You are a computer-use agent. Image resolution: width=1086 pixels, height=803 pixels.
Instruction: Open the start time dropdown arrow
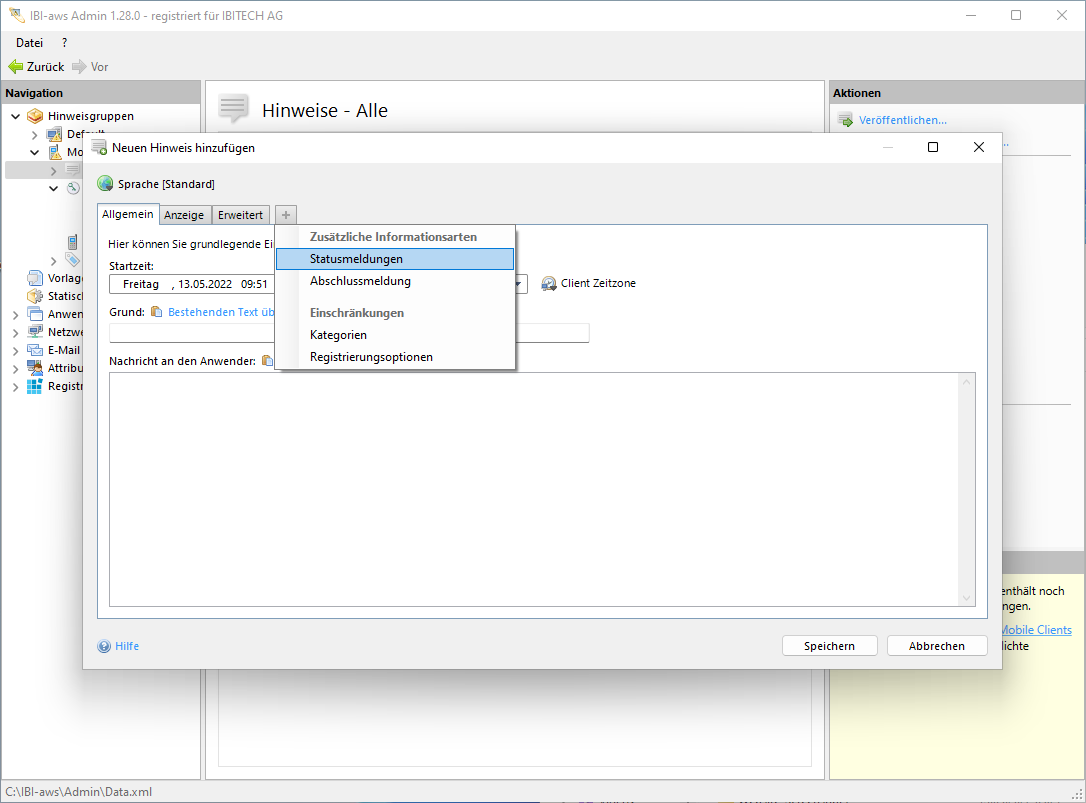point(519,284)
